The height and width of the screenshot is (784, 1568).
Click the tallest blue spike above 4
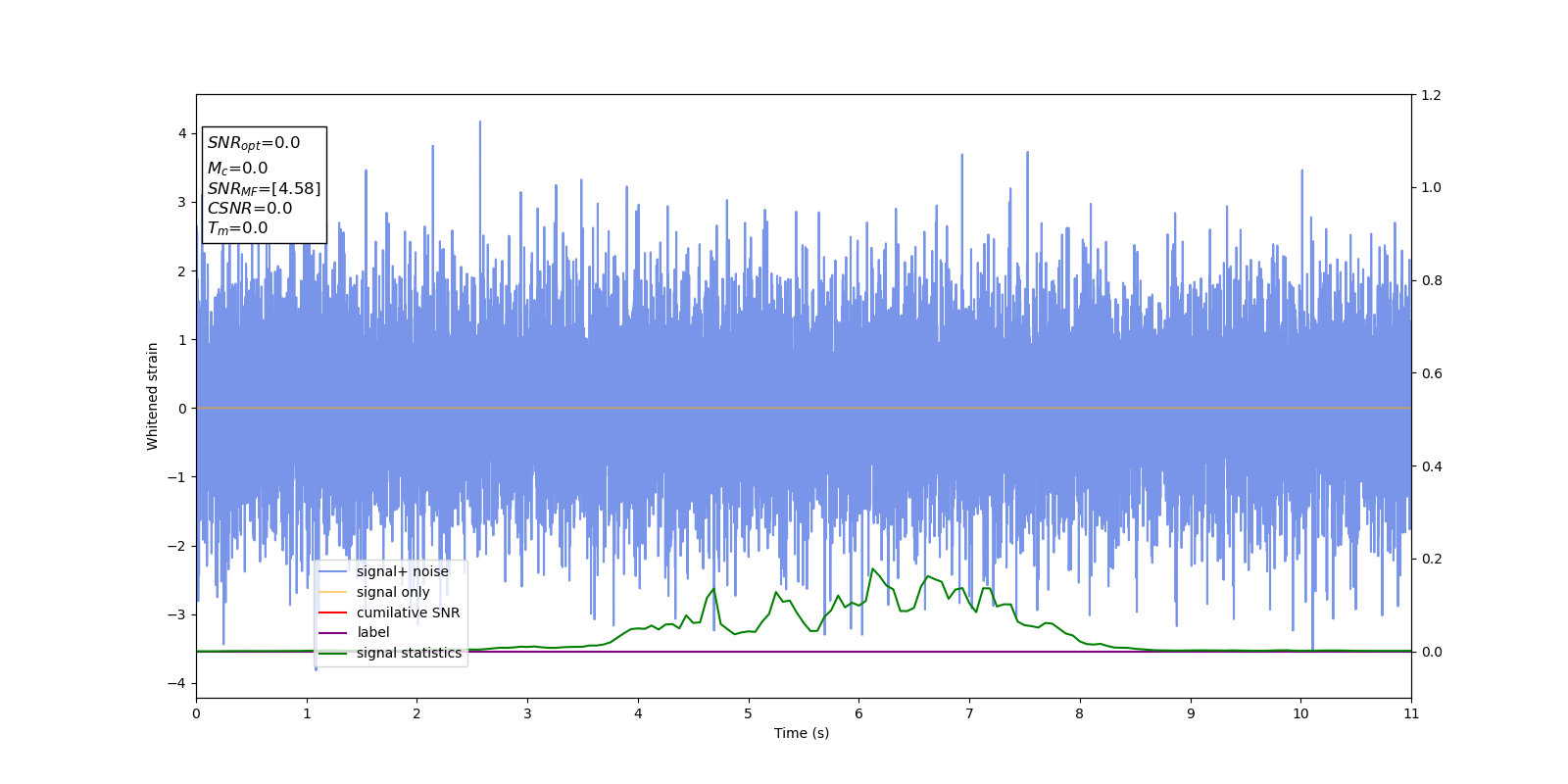(x=479, y=123)
